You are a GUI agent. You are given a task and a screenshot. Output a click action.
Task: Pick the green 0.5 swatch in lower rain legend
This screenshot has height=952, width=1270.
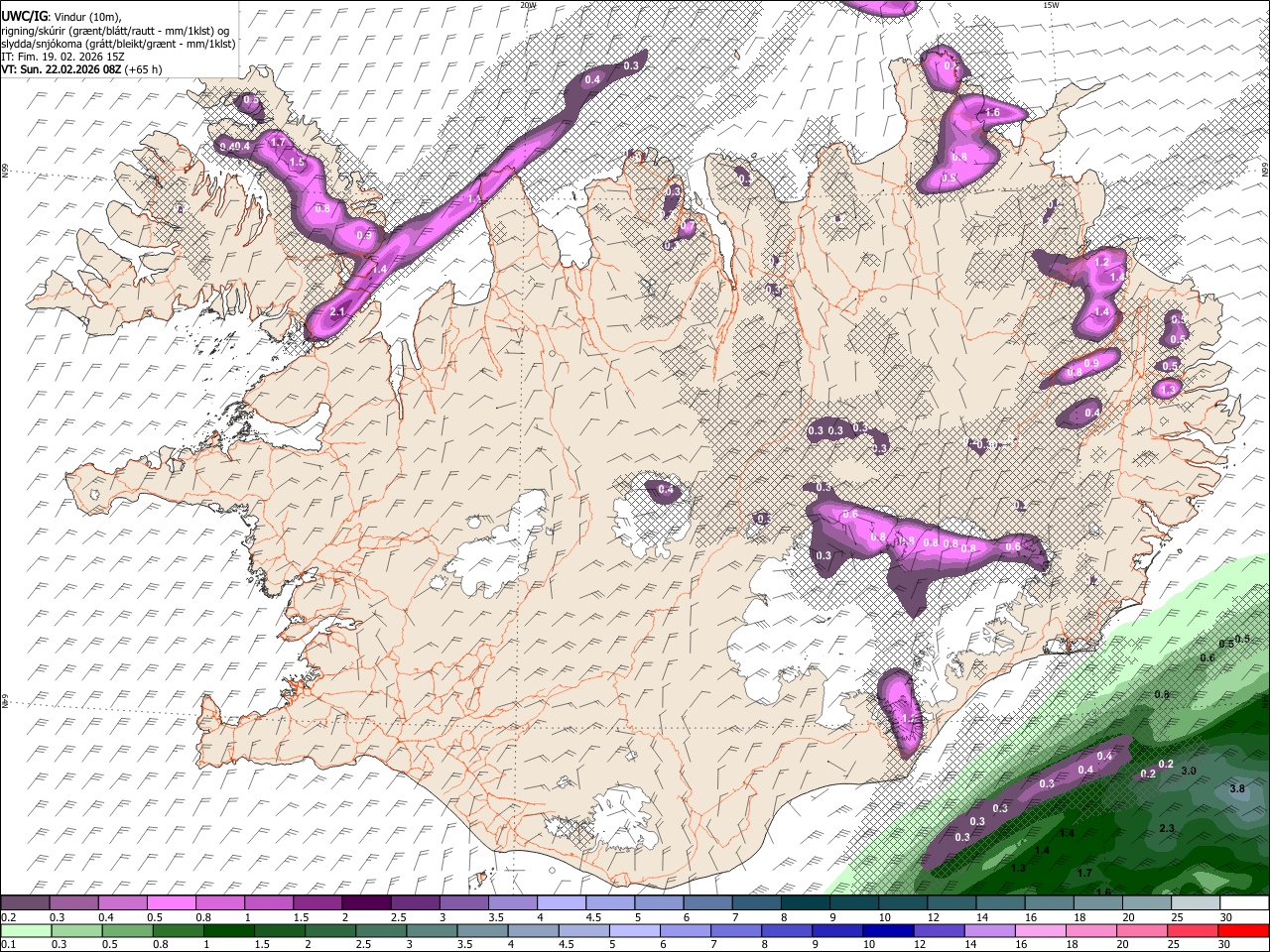tap(128, 931)
